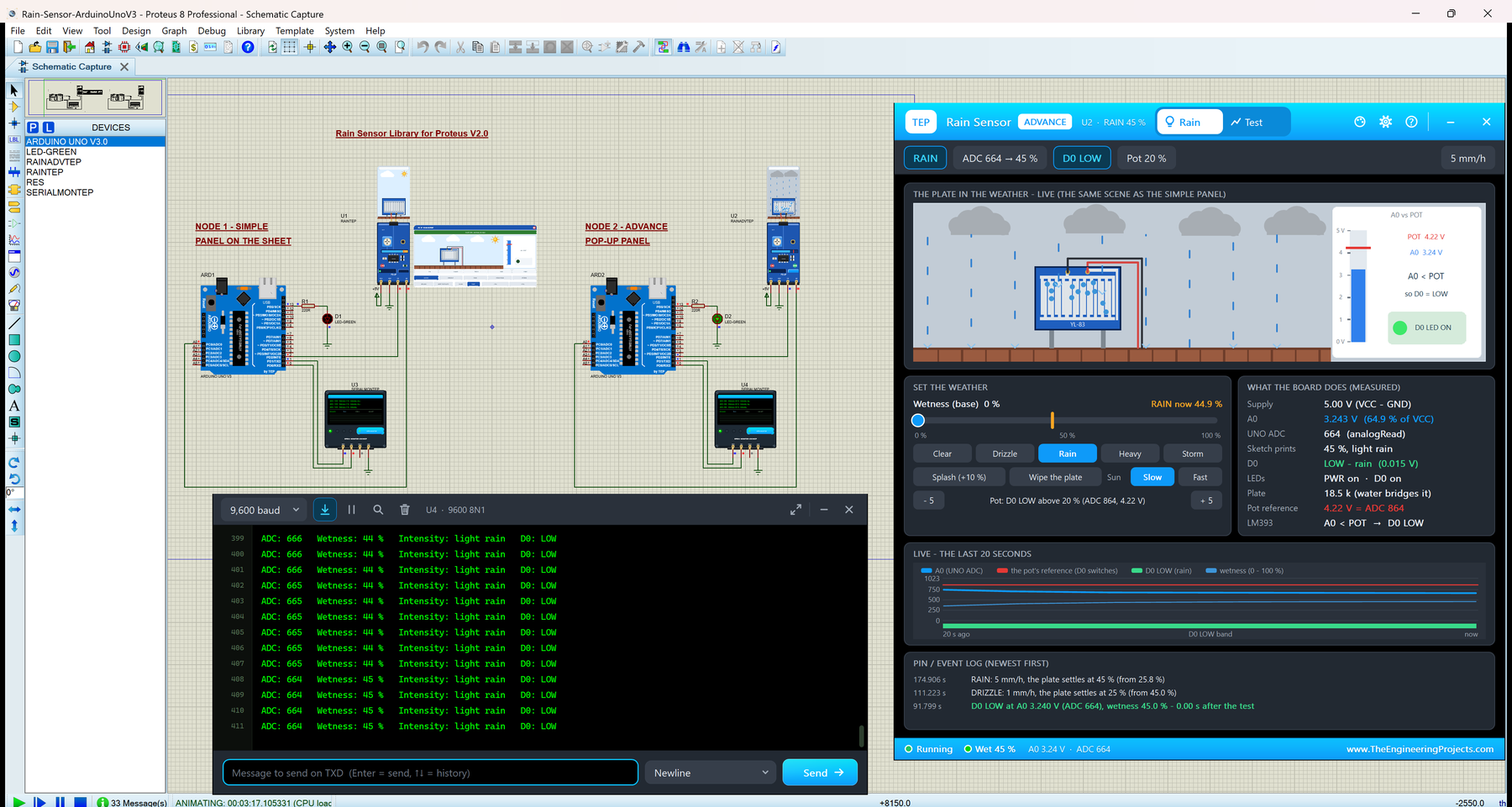
Task: Toggle the grid display toolbar icon
Action: coord(290,47)
